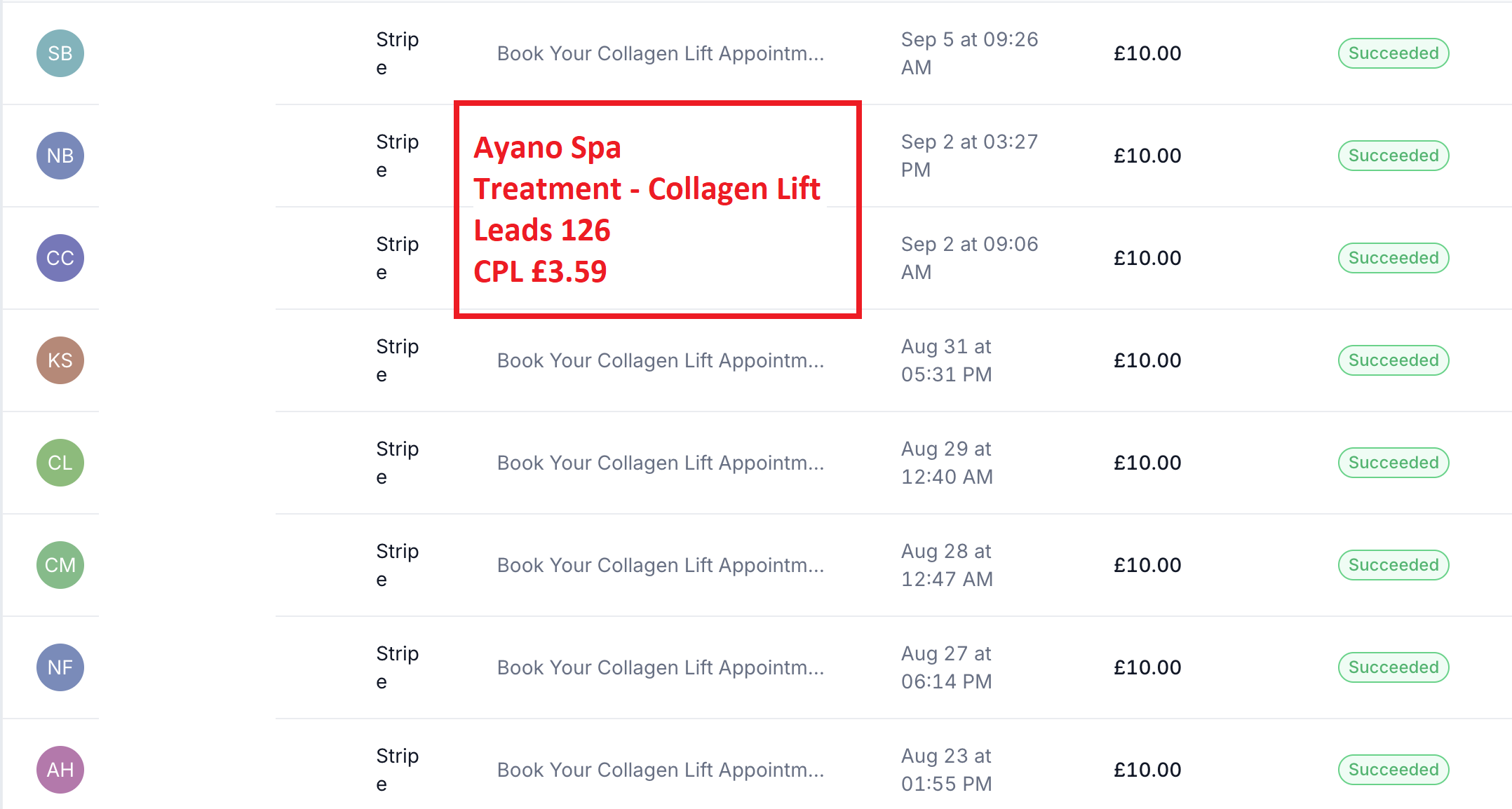Click the Sep 2 at 03:27 PM date
The width and height of the screenshot is (1512, 809).
pos(968,156)
